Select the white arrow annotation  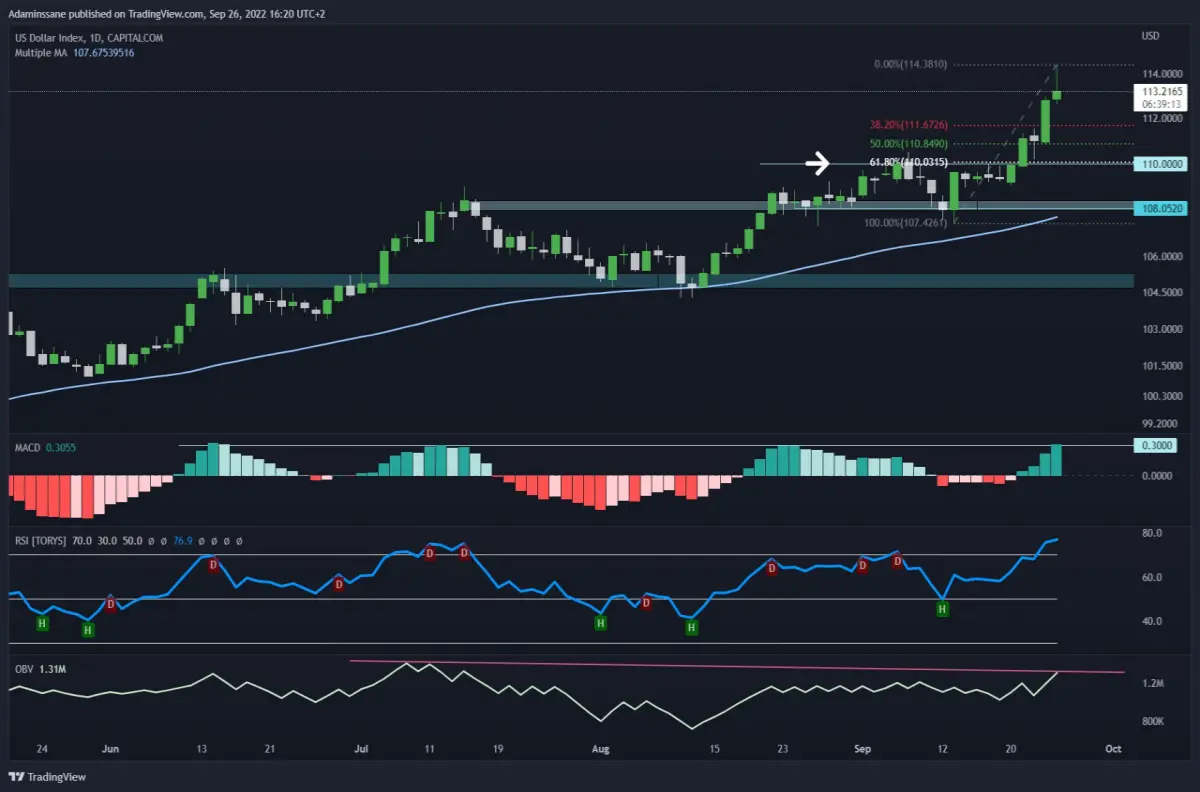tap(820, 163)
